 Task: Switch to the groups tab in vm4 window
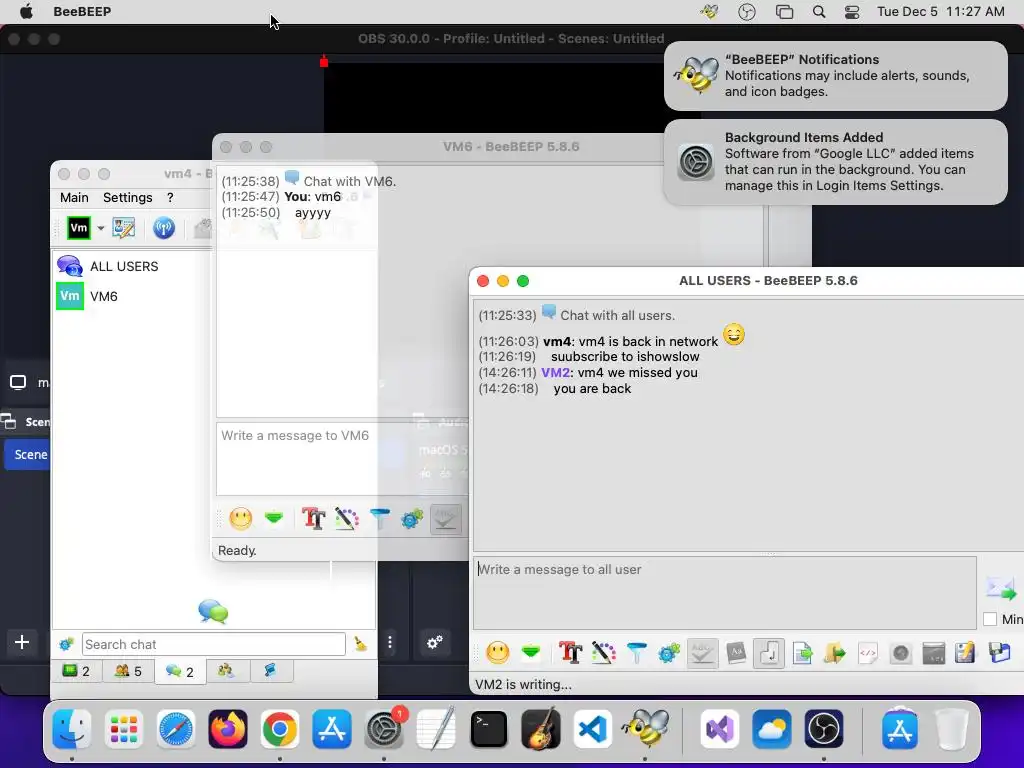[226, 670]
